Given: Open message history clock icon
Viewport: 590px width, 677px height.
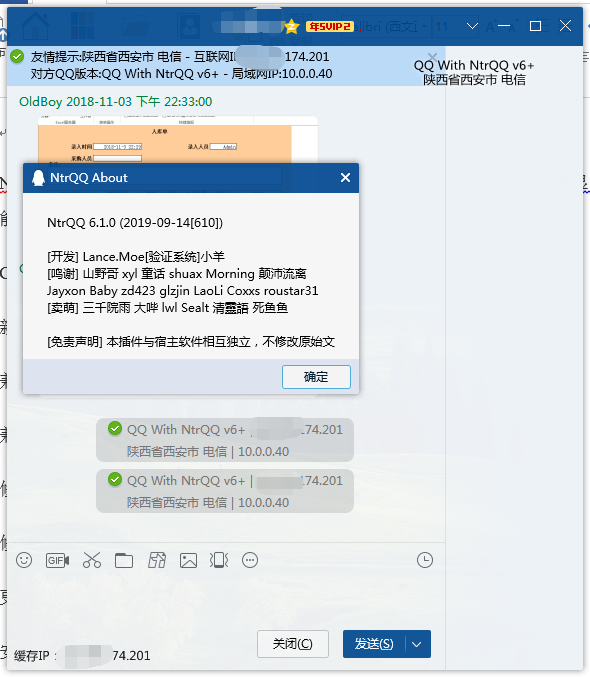Looking at the screenshot, I should click(425, 560).
